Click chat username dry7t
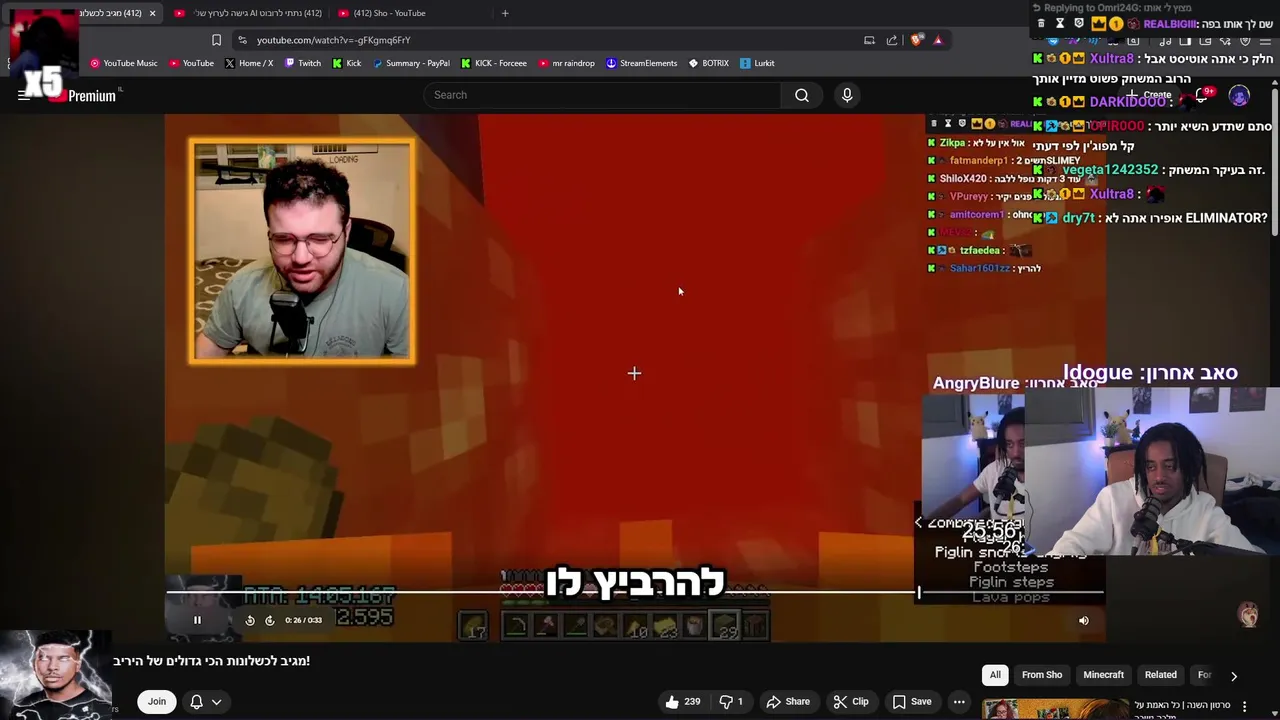Image resolution: width=1280 pixels, height=720 pixels. point(1078,218)
